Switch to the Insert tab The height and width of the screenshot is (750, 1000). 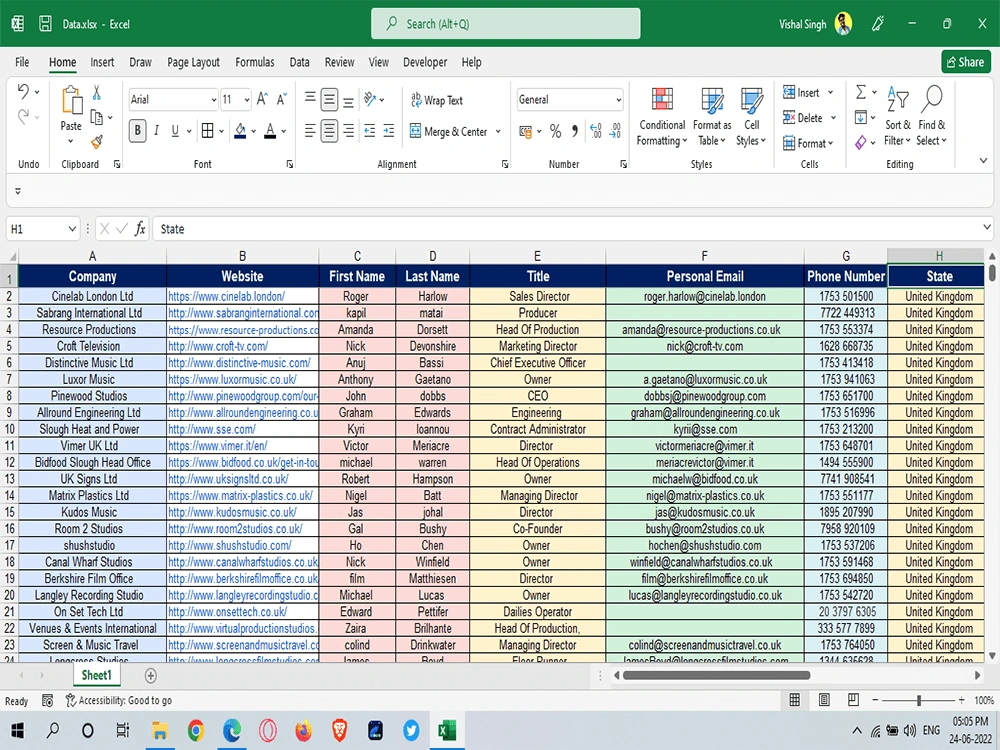[102, 62]
